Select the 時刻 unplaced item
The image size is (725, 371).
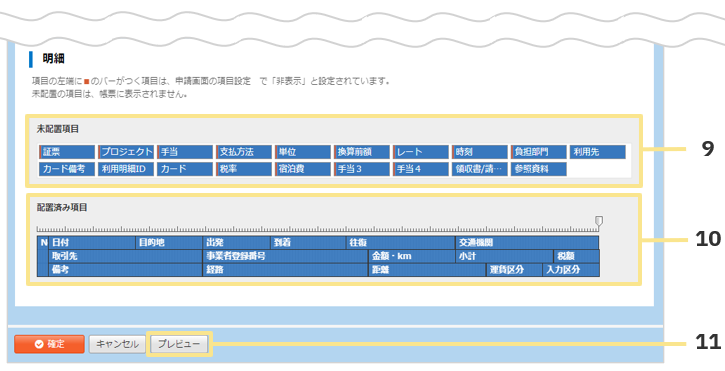[480, 152]
